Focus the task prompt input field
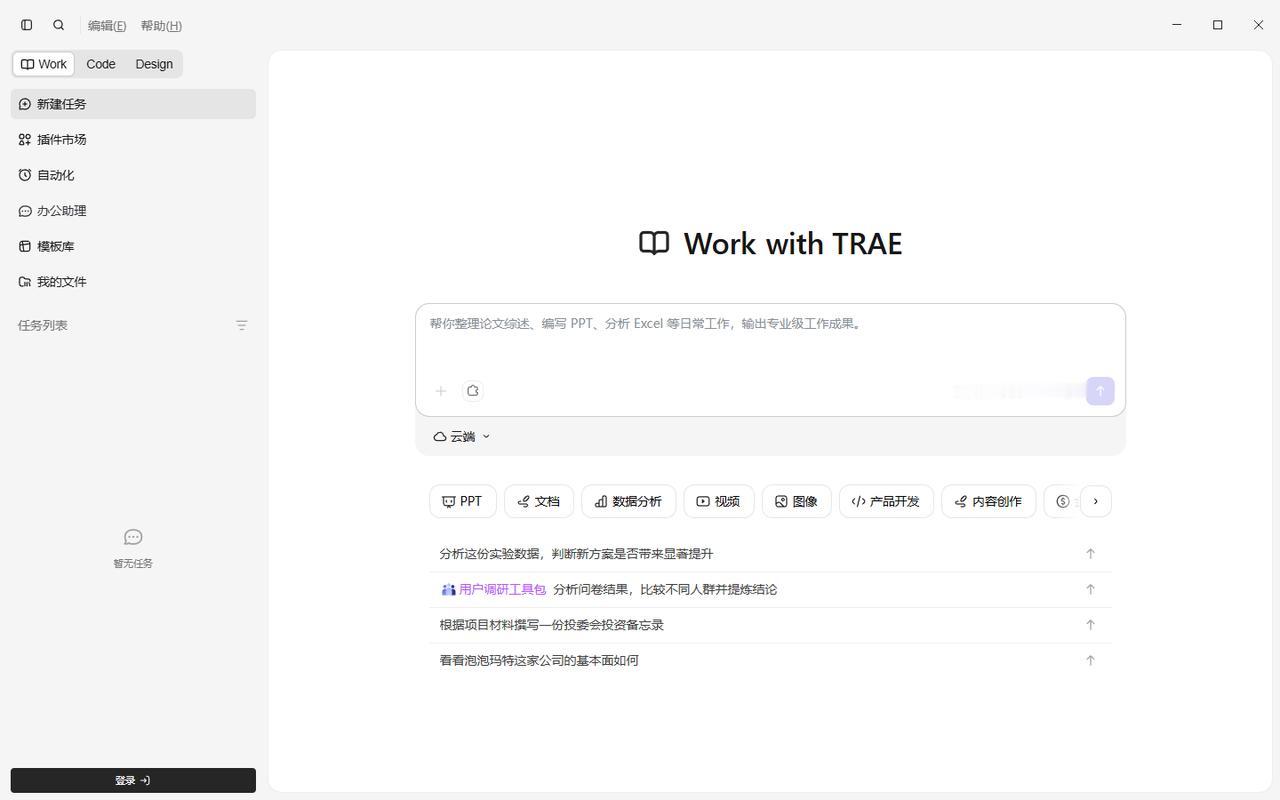Image resolution: width=1280 pixels, height=800 pixels. point(770,338)
